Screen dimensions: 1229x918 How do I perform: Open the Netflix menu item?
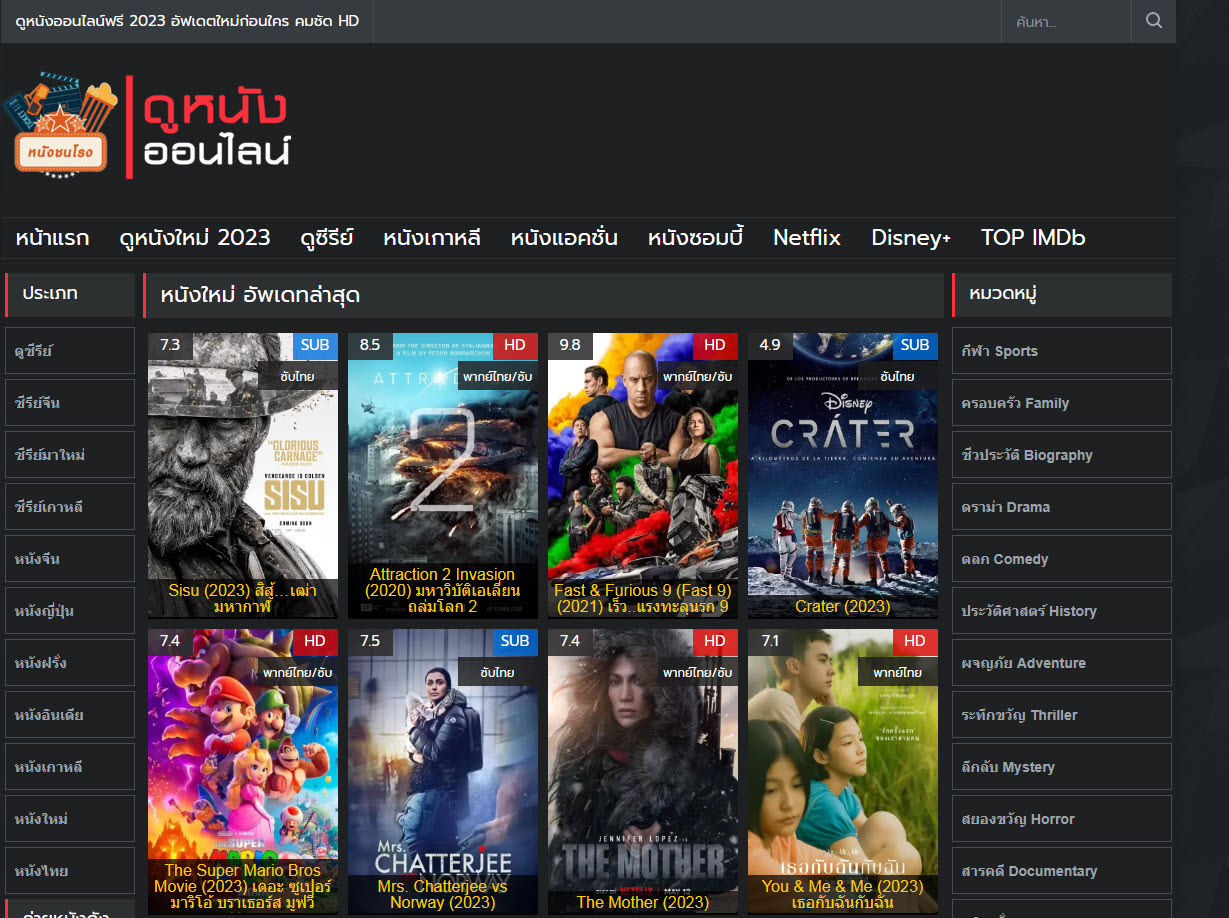pos(807,238)
